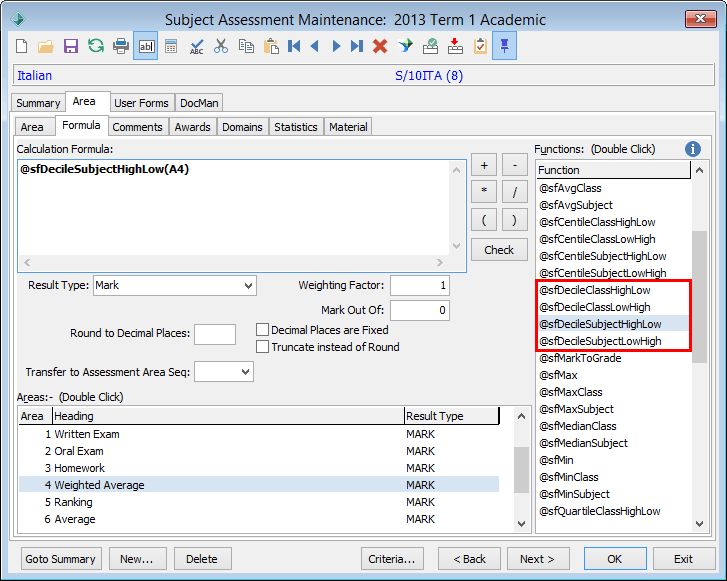
Task: Open the DocMan tab
Action: coord(199,103)
